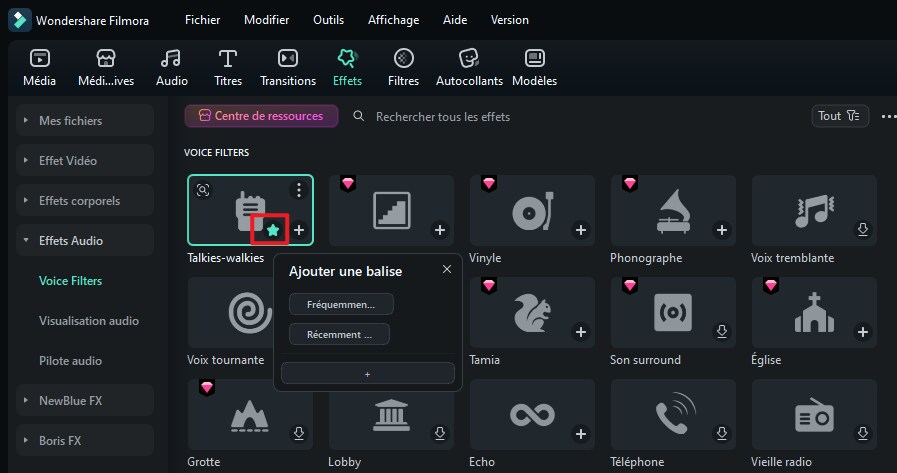This screenshot has height=473, width=897.
Task: Add a new tag with plus button
Action: [368, 373]
